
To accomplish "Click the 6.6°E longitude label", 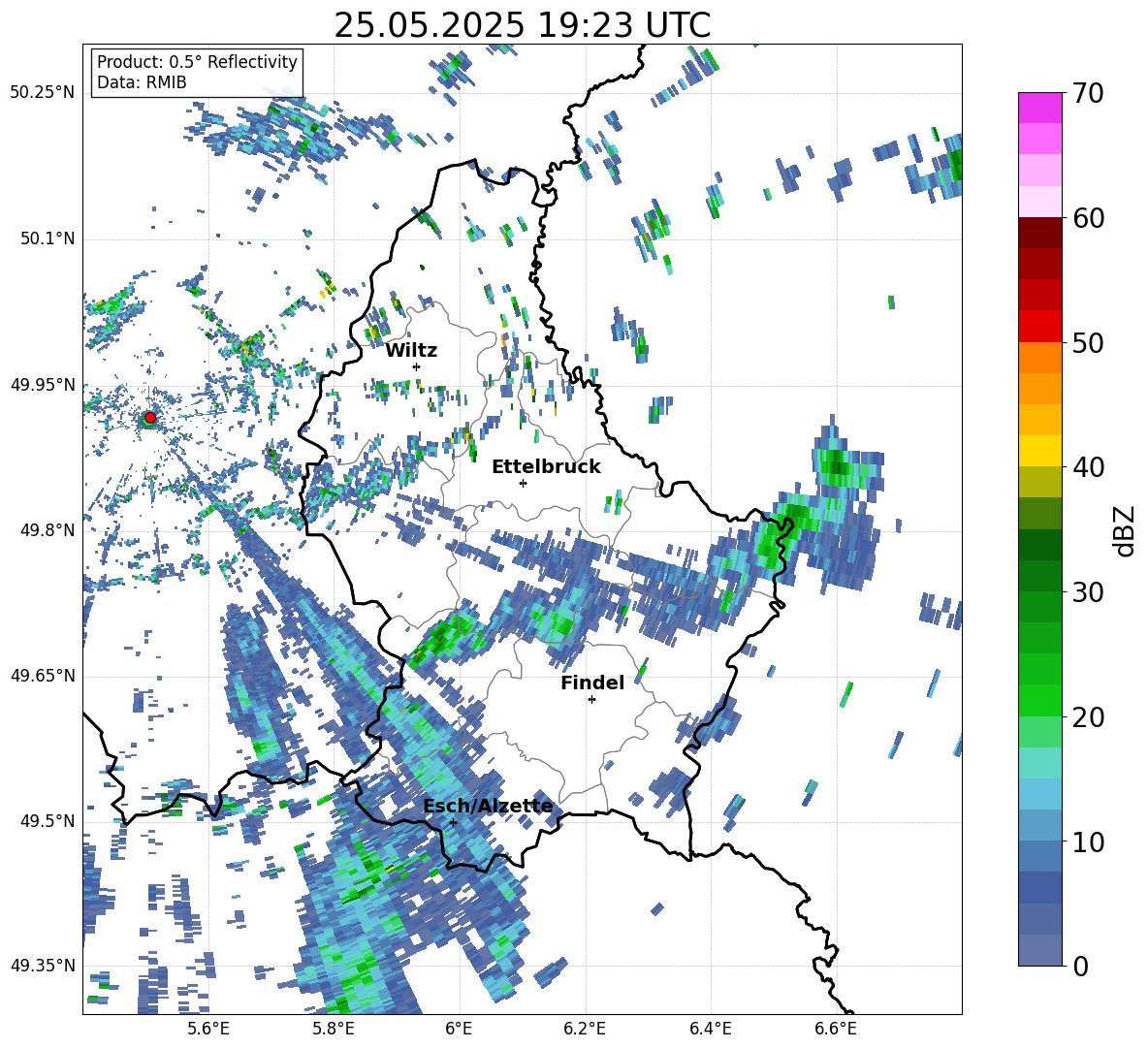I will [x=836, y=1029].
